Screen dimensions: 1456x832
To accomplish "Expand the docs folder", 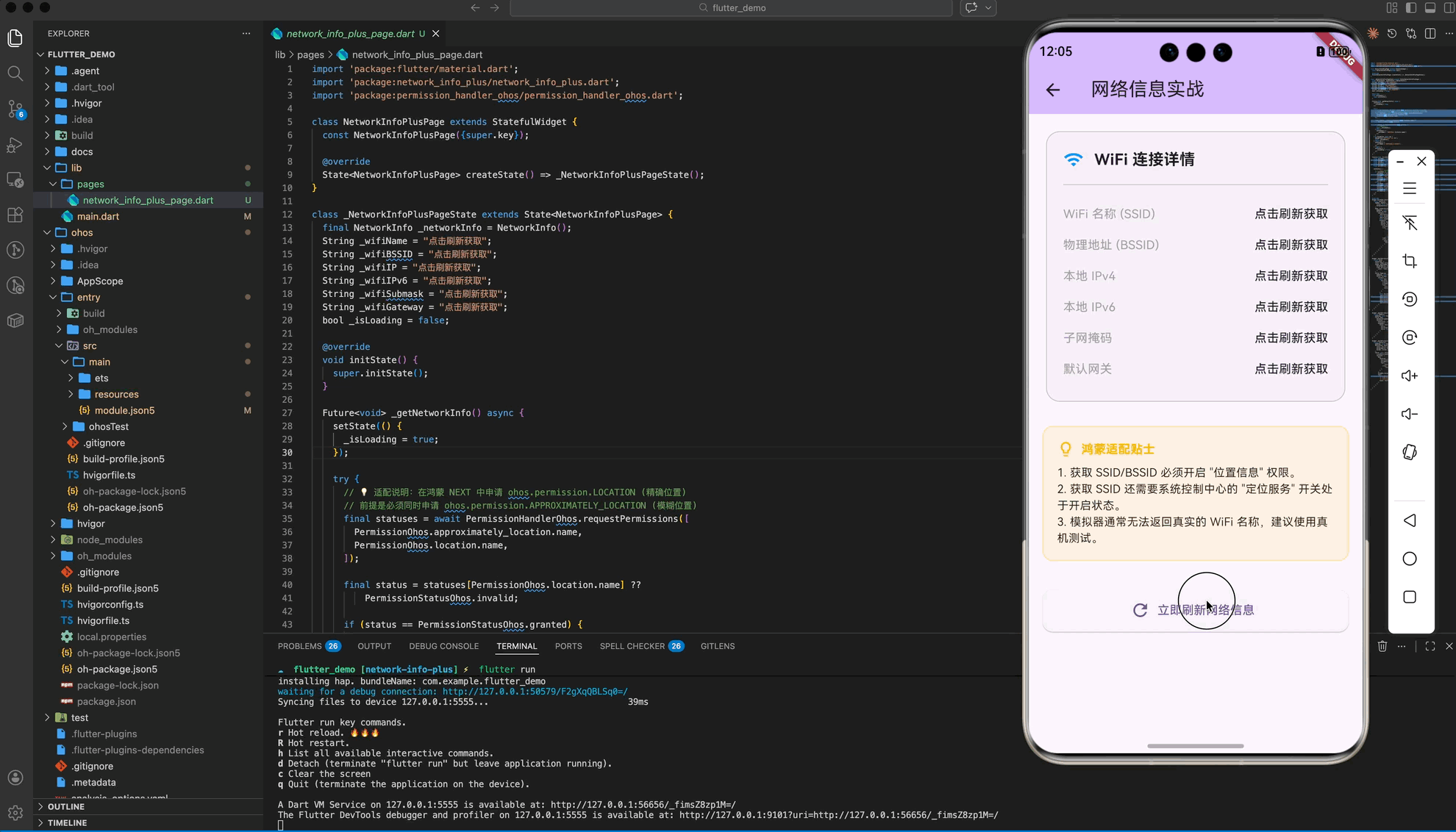I will (x=81, y=151).
